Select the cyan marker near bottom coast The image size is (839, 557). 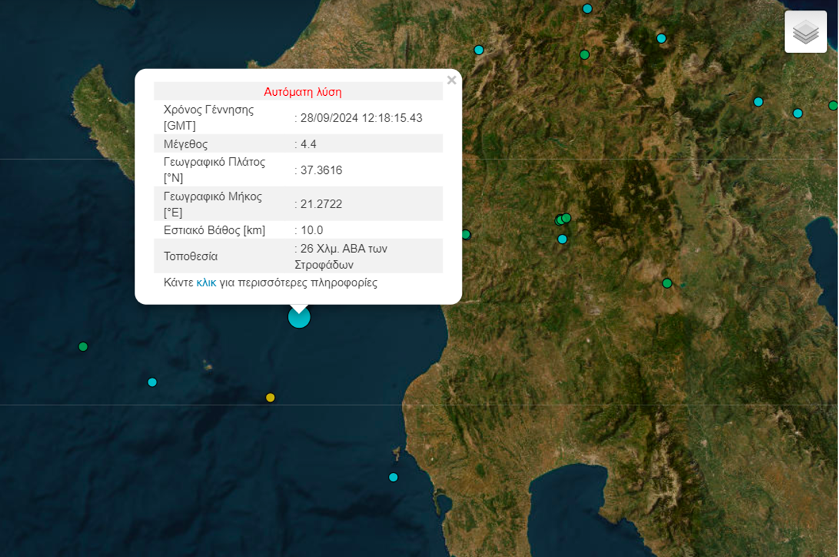(x=393, y=477)
